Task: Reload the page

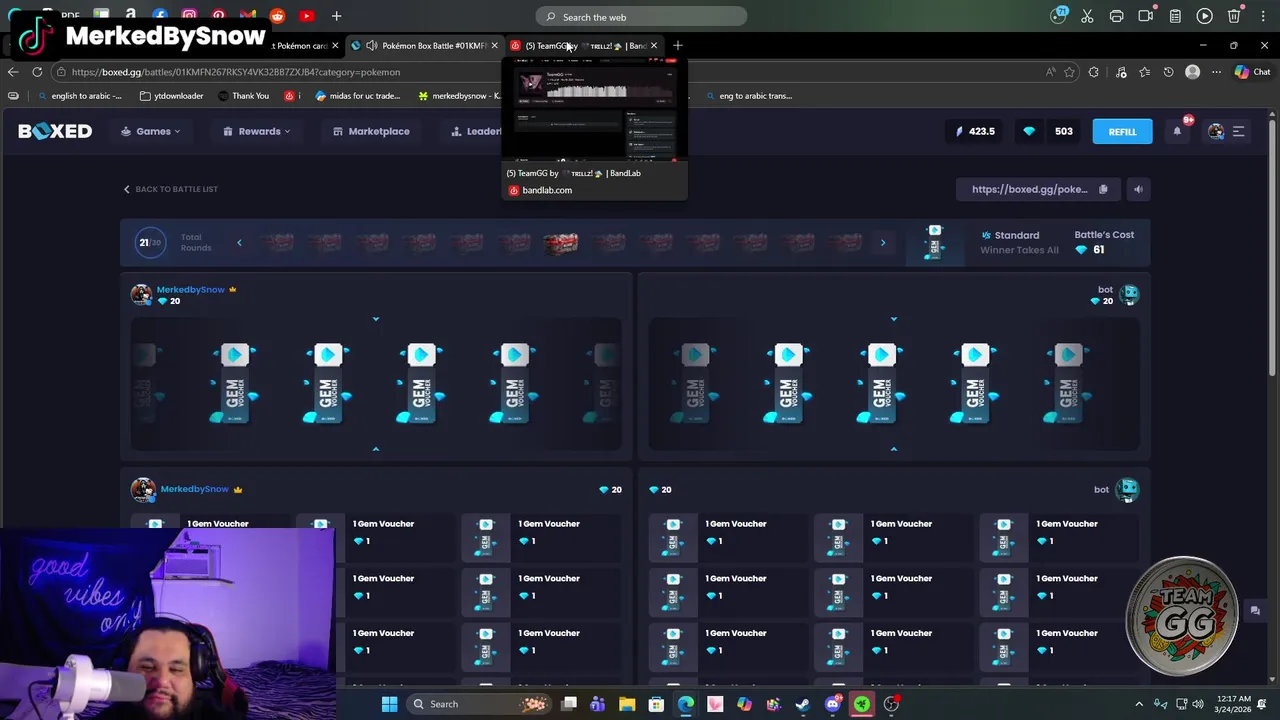Action: [37, 72]
